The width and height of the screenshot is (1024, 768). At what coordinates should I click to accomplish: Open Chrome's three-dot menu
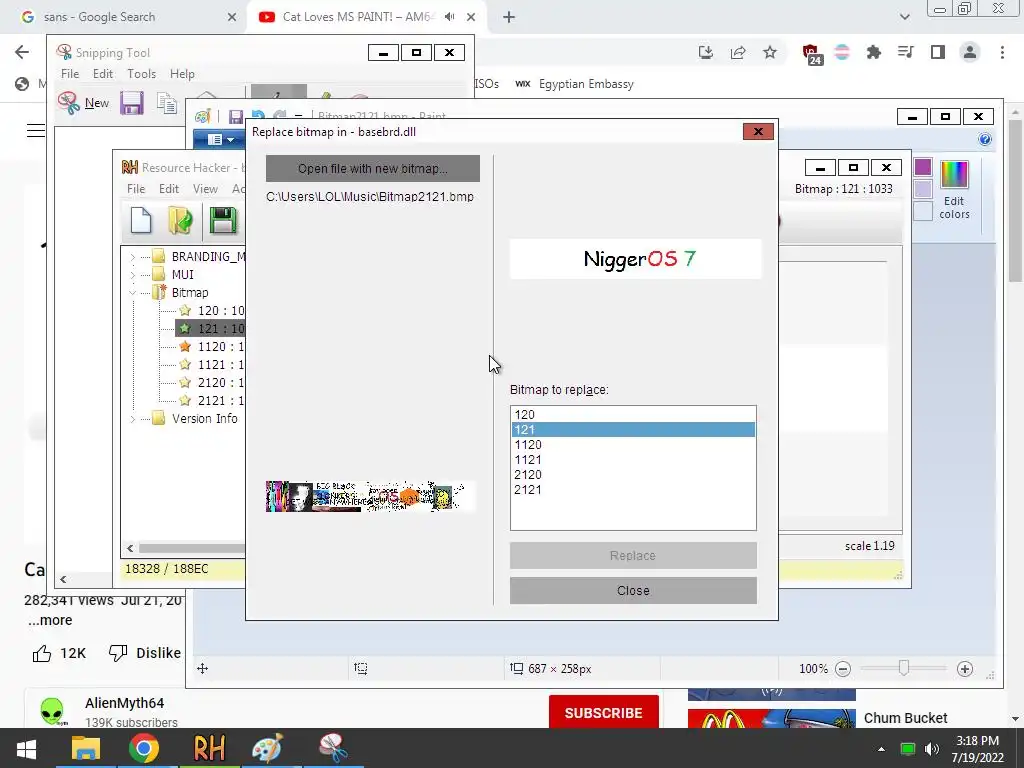(x=1002, y=52)
